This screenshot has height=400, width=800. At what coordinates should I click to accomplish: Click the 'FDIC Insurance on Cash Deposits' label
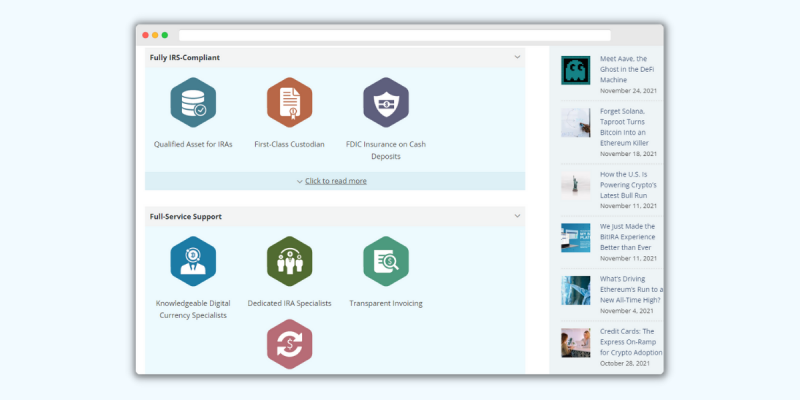(386, 151)
